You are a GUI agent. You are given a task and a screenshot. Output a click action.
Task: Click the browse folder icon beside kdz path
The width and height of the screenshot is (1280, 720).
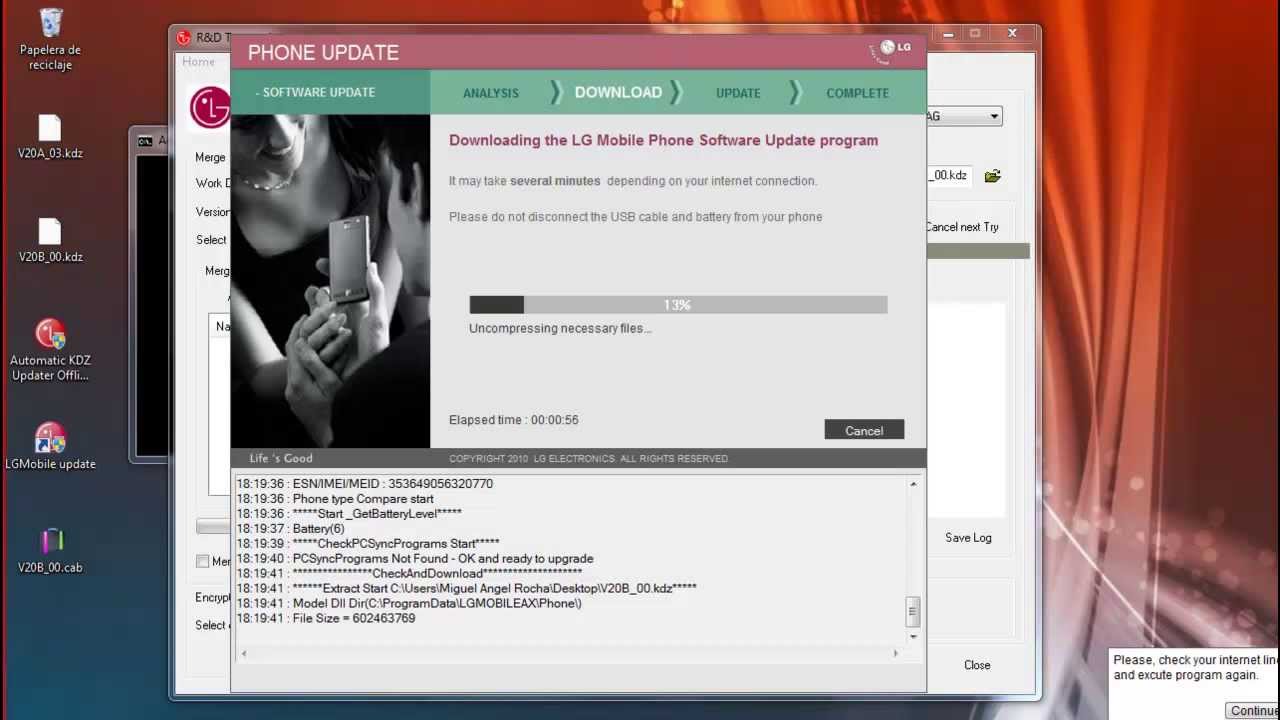[992, 176]
